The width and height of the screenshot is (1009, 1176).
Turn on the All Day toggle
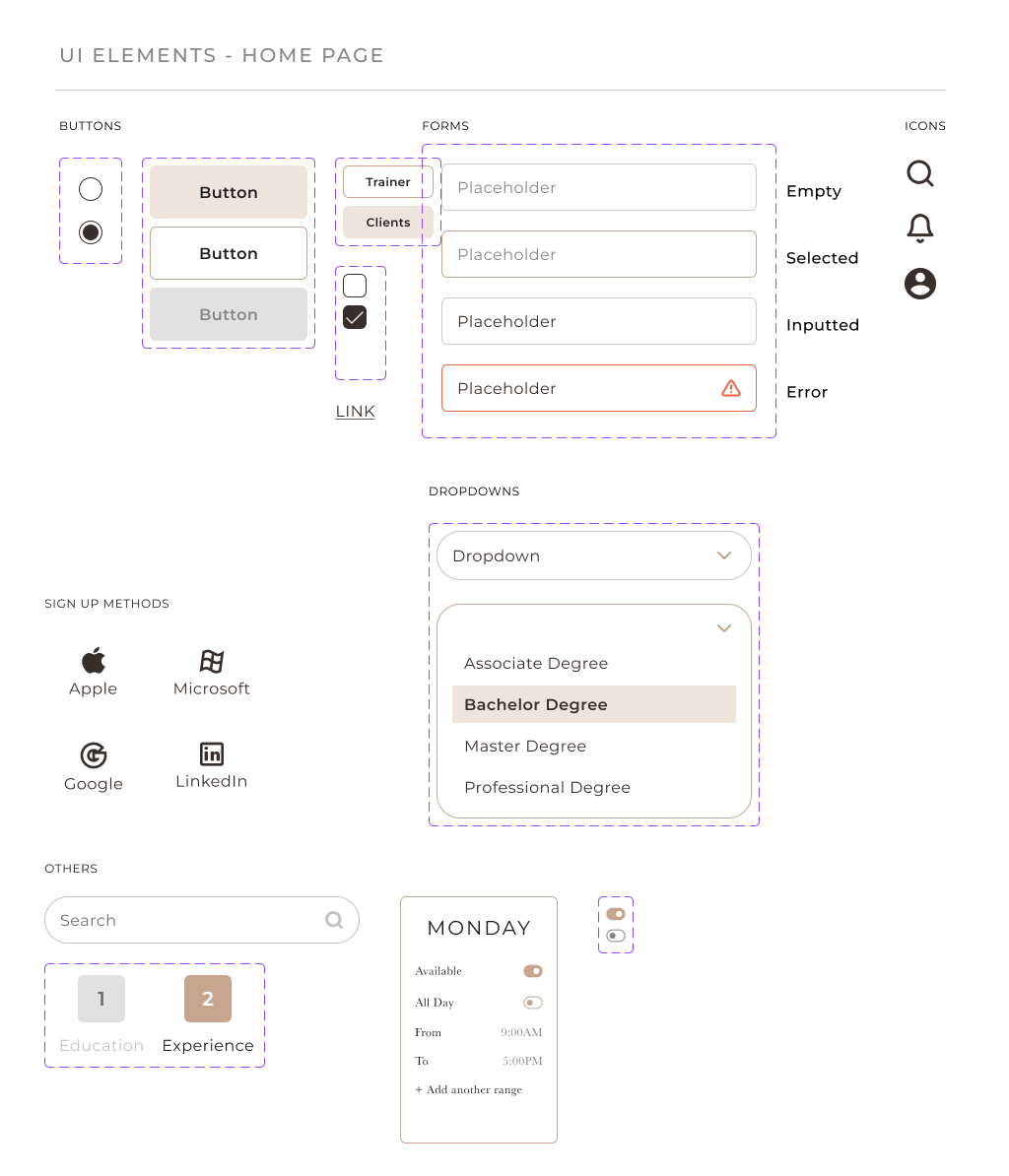(532, 1002)
